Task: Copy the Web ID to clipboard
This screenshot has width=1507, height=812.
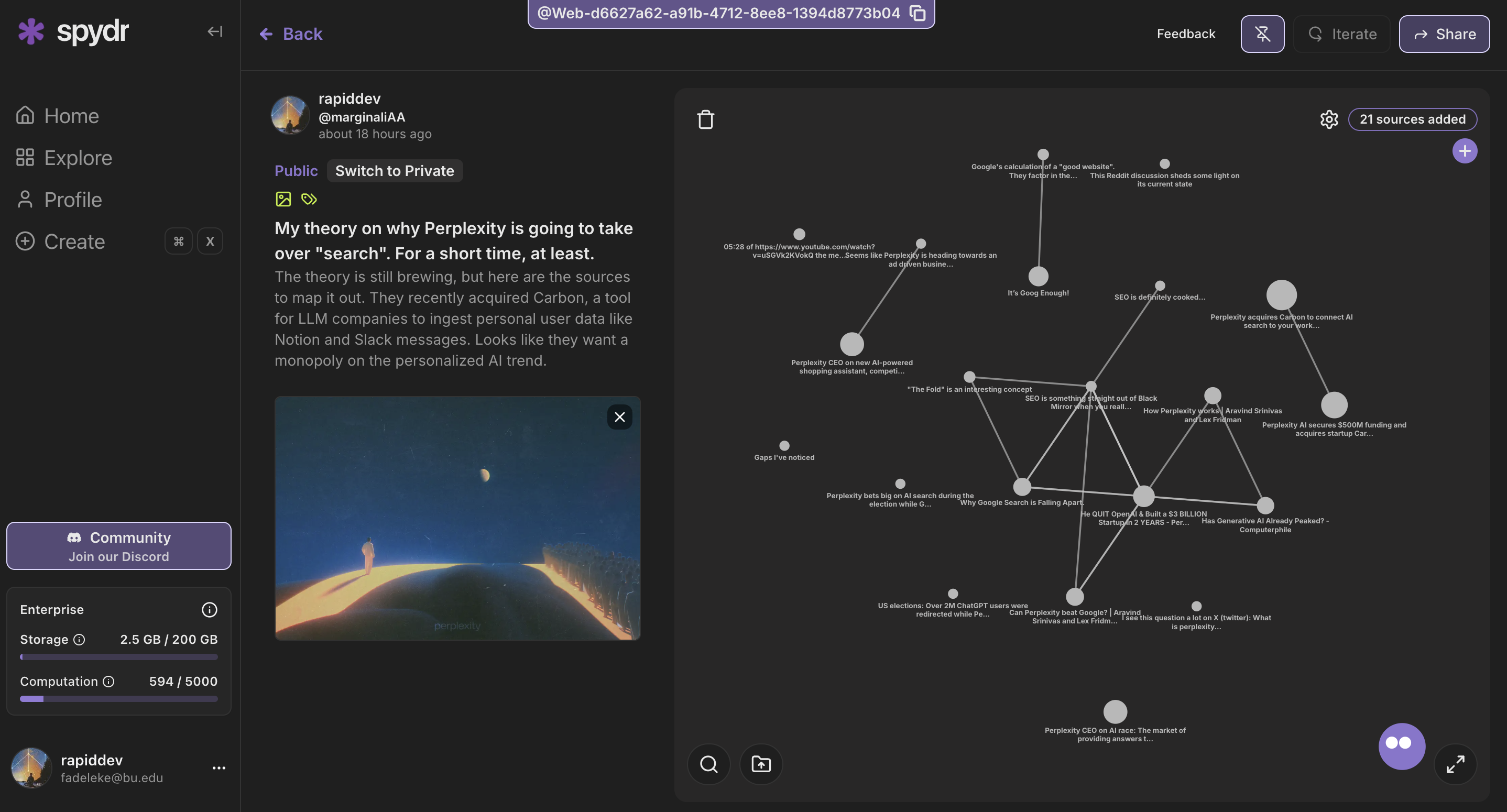Action: [918, 13]
